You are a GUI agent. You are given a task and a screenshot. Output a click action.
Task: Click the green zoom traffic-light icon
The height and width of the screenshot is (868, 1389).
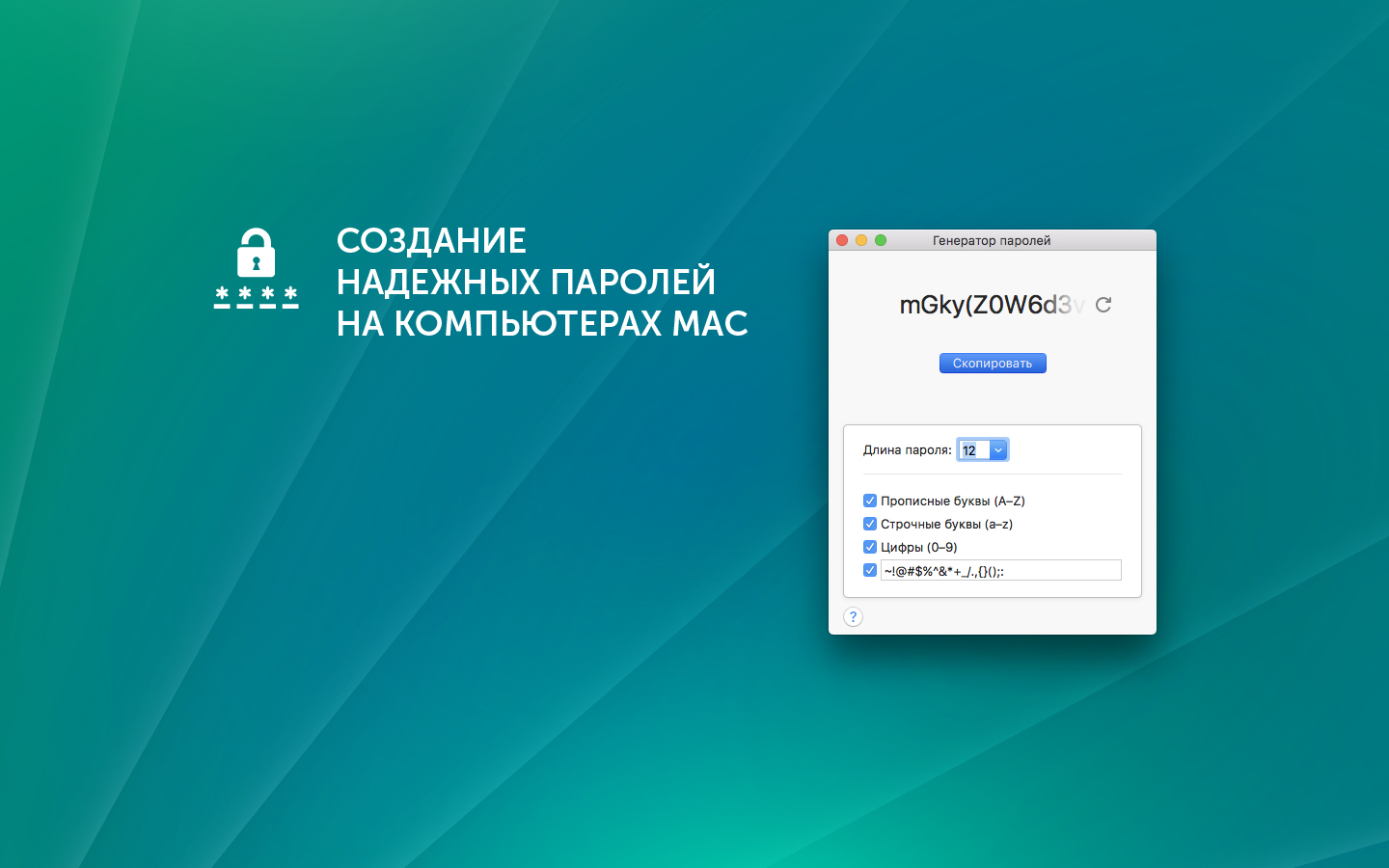coord(880,240)
